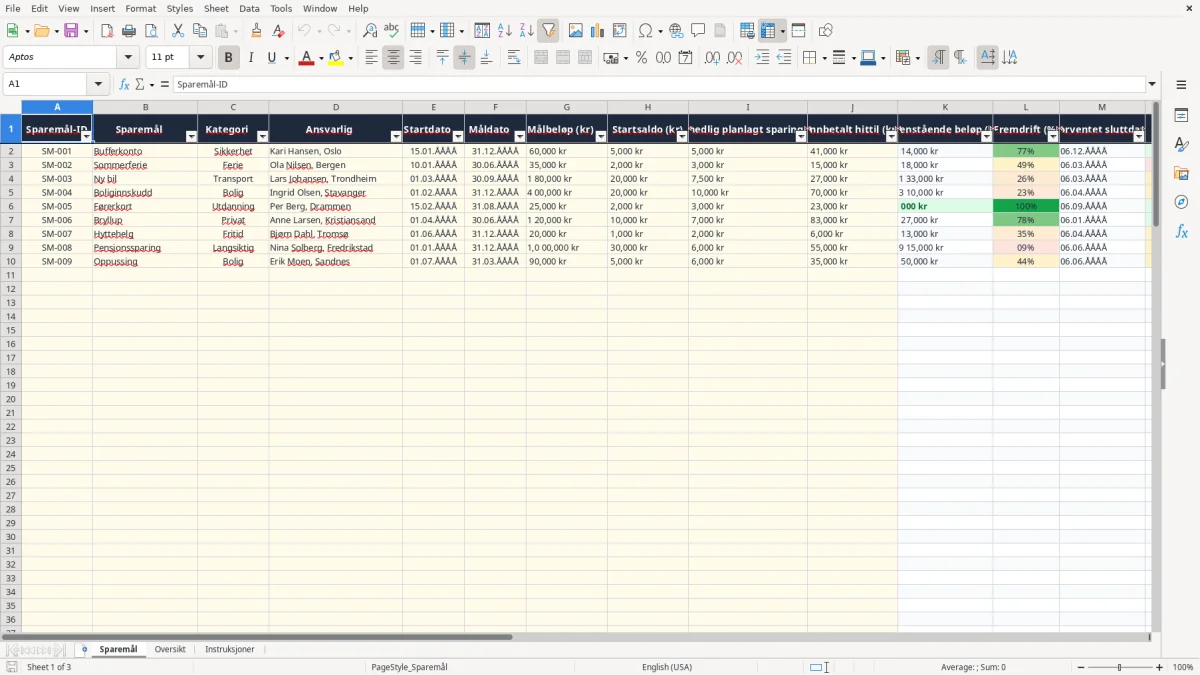The width and height of the screenshot is (1200, 675).
Task: Click the Save document icon
Action: tap(71, 31)
